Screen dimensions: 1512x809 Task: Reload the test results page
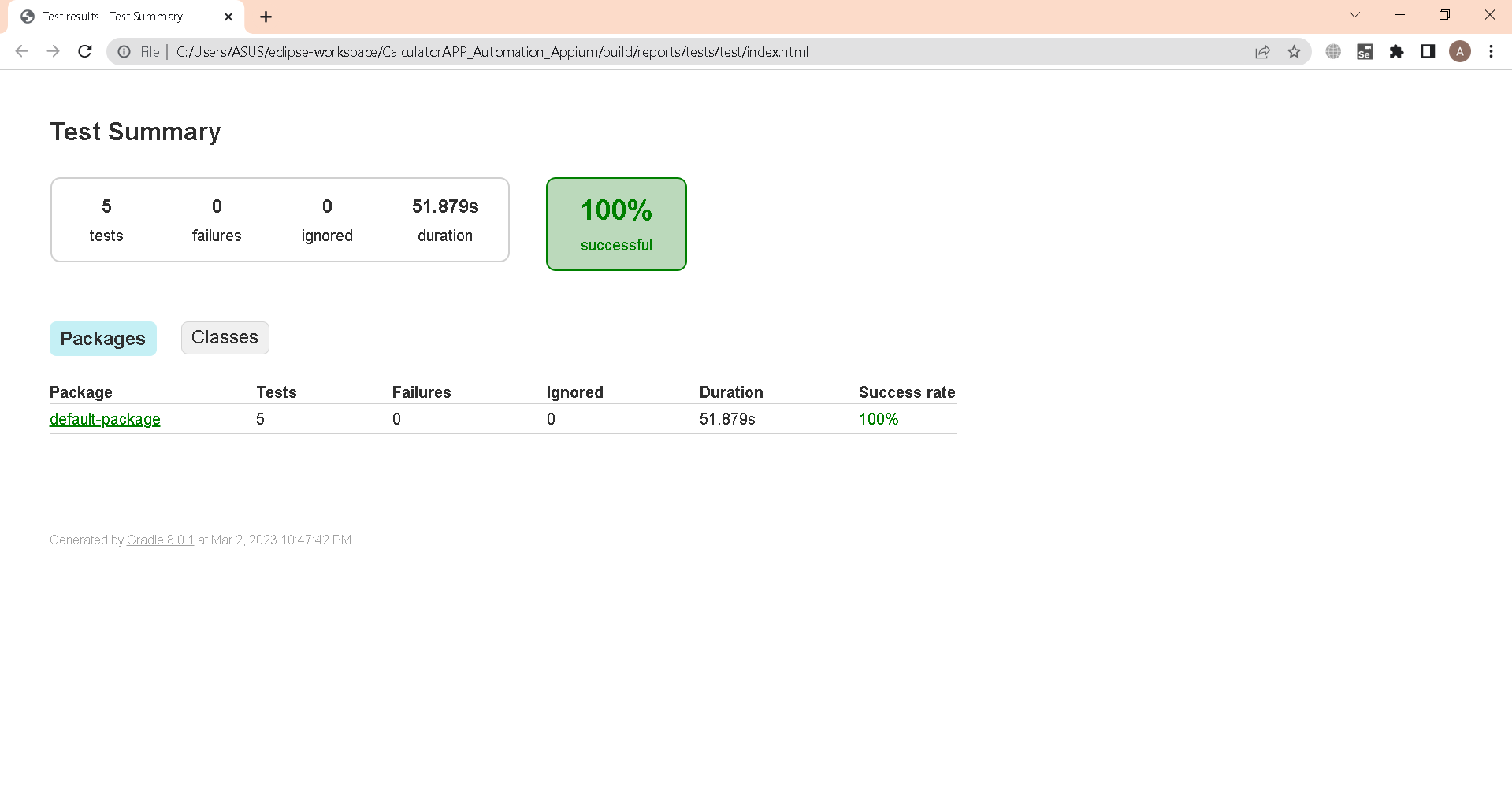[85, 51]
